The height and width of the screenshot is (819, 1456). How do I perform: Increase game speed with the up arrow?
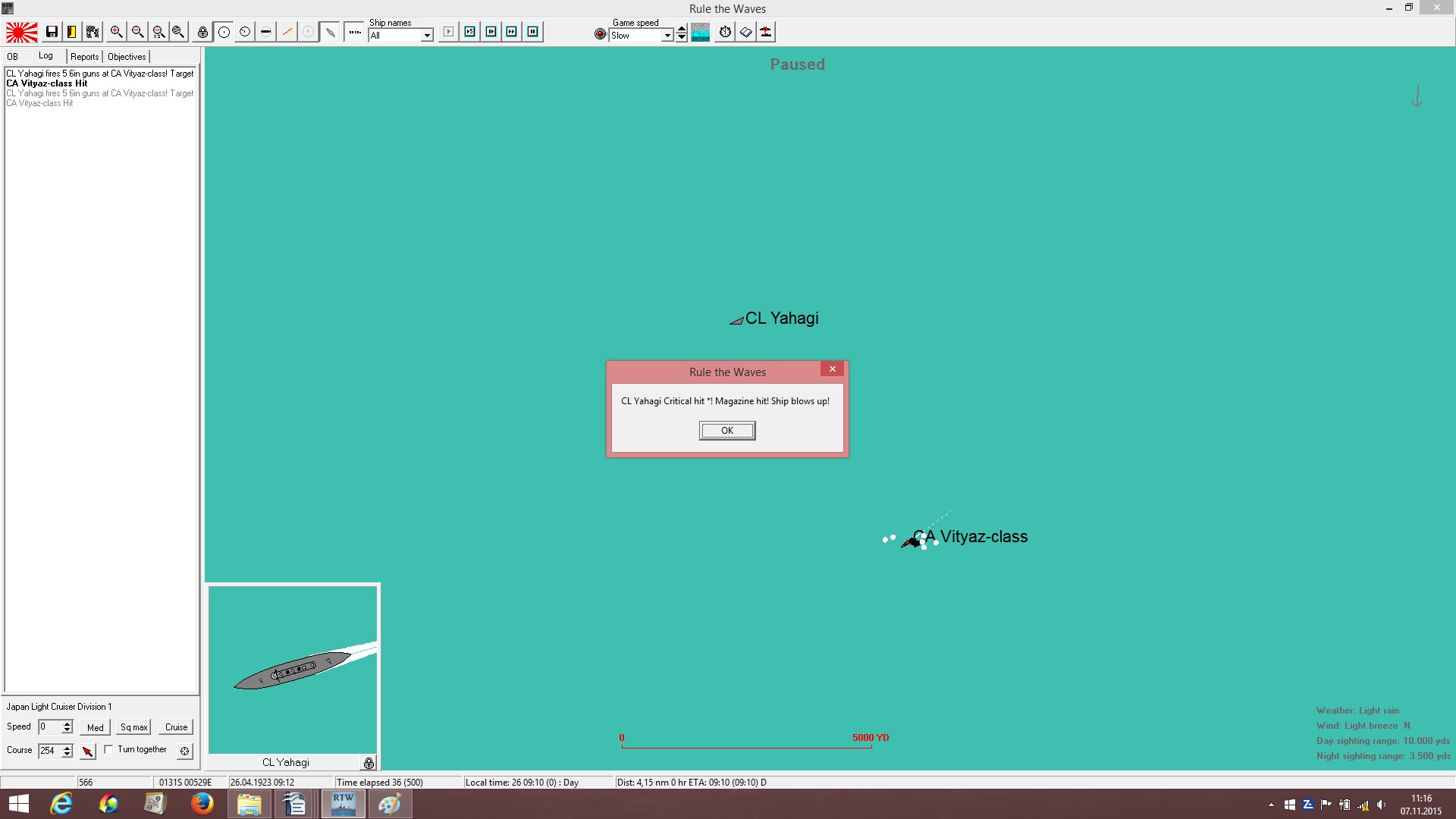682,29
